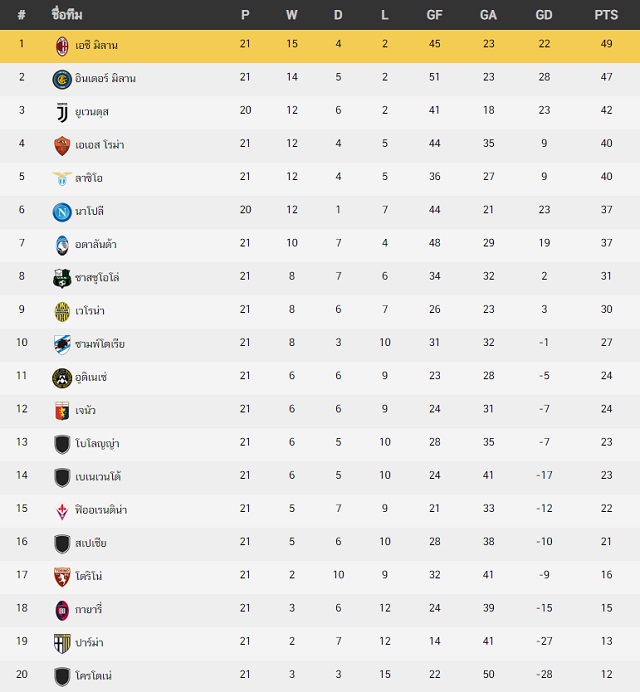This screenshot has height=692, width=640.
Task: Click the Juventus logo in row 3
Action: click(x=62, y=113)
